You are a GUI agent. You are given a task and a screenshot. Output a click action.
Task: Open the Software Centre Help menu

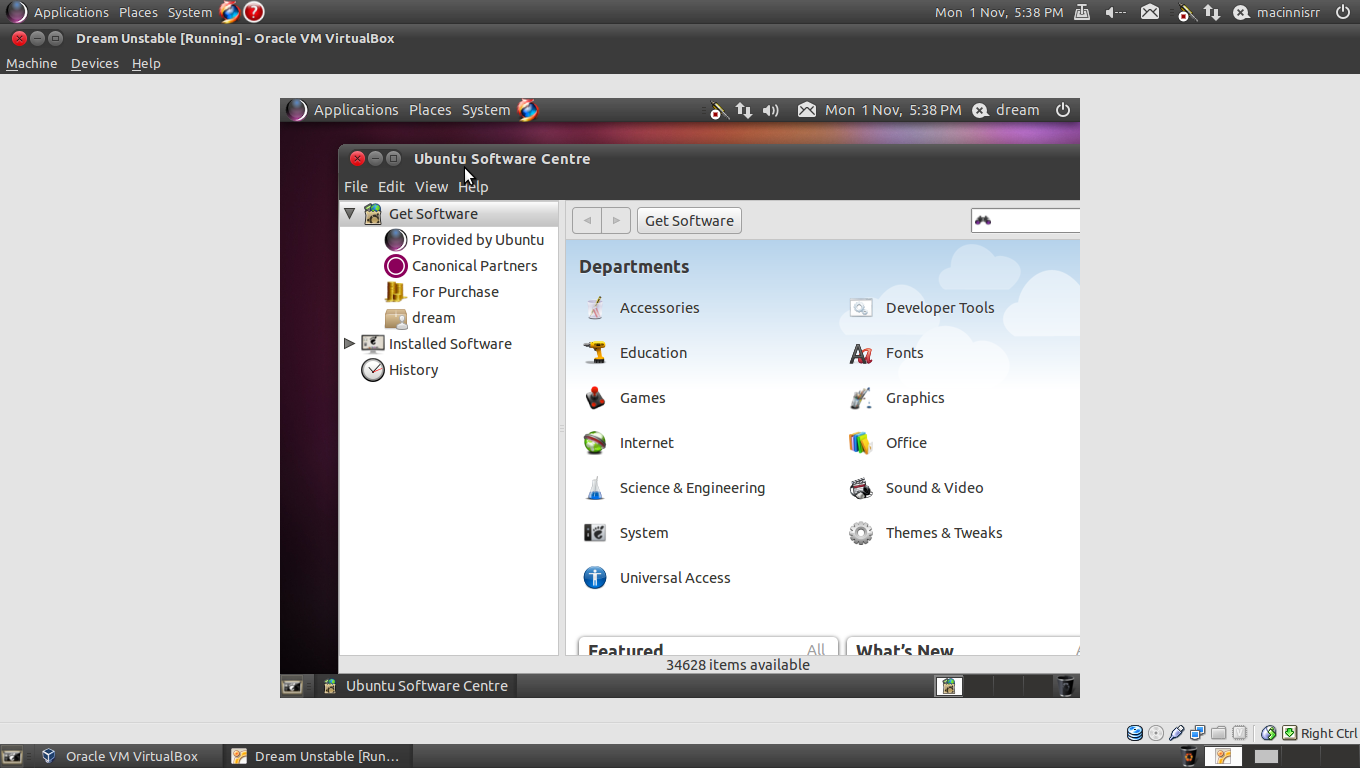[x=473, y=187]
